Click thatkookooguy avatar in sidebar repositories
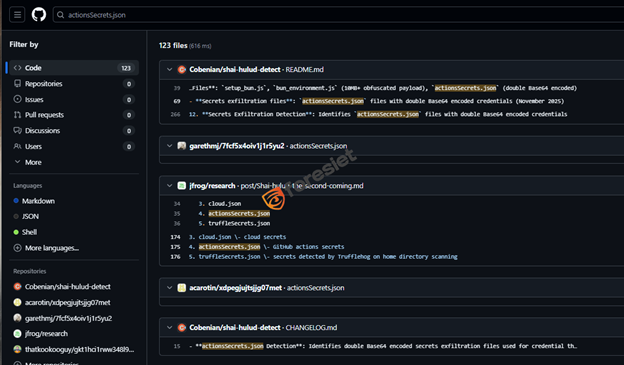Viewport: 624px width, 365px height. click(18, 349)
